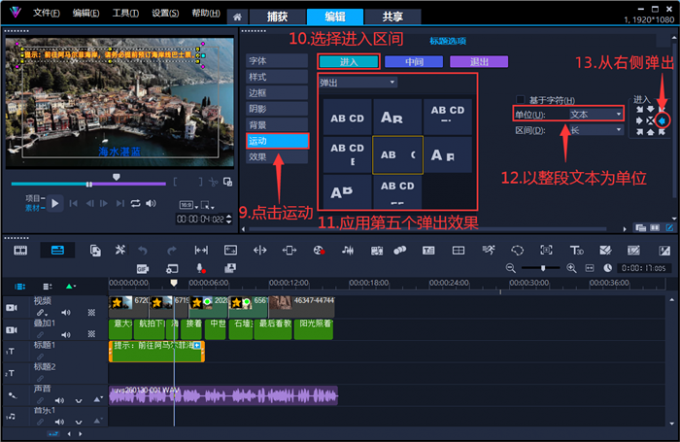Click the undo arrow in timeline toolbar
The image size is (680, 442).
pos(143,250)
